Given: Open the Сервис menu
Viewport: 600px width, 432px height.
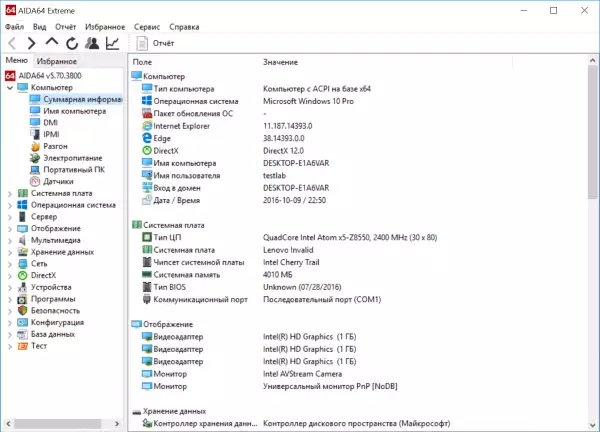Looking at the screenshot, I should [x=147, y=27].
